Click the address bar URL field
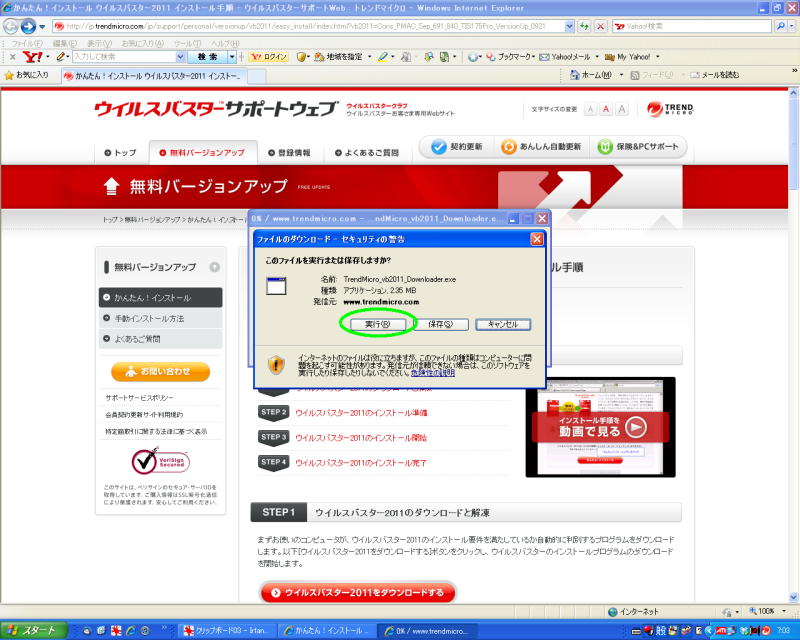Viewport: 800px width, 640px height. 308,26
